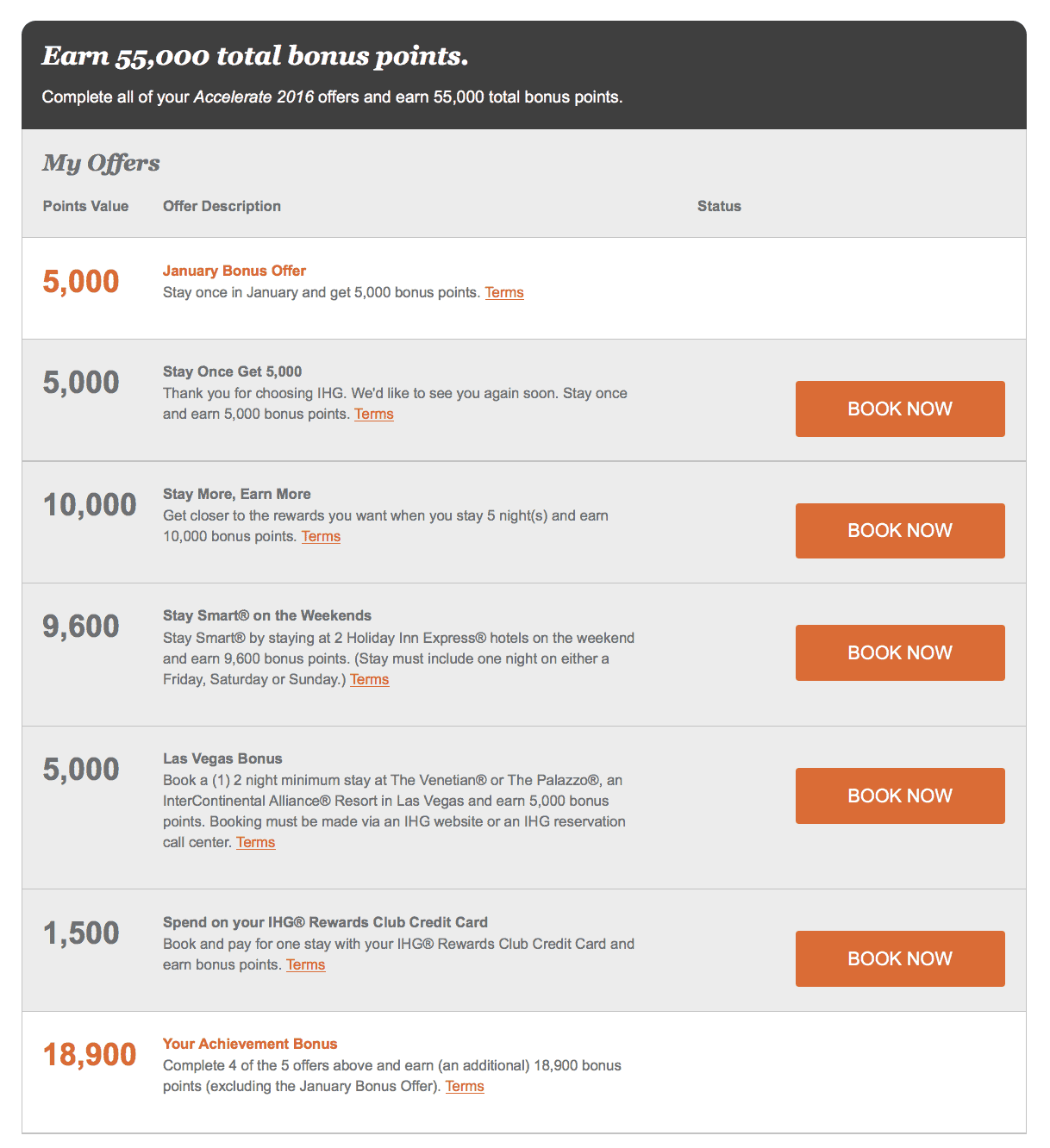Click BOOK NOW for Las Vegas Bonus
This screenshot has height=1148, width=1050.
900,795
